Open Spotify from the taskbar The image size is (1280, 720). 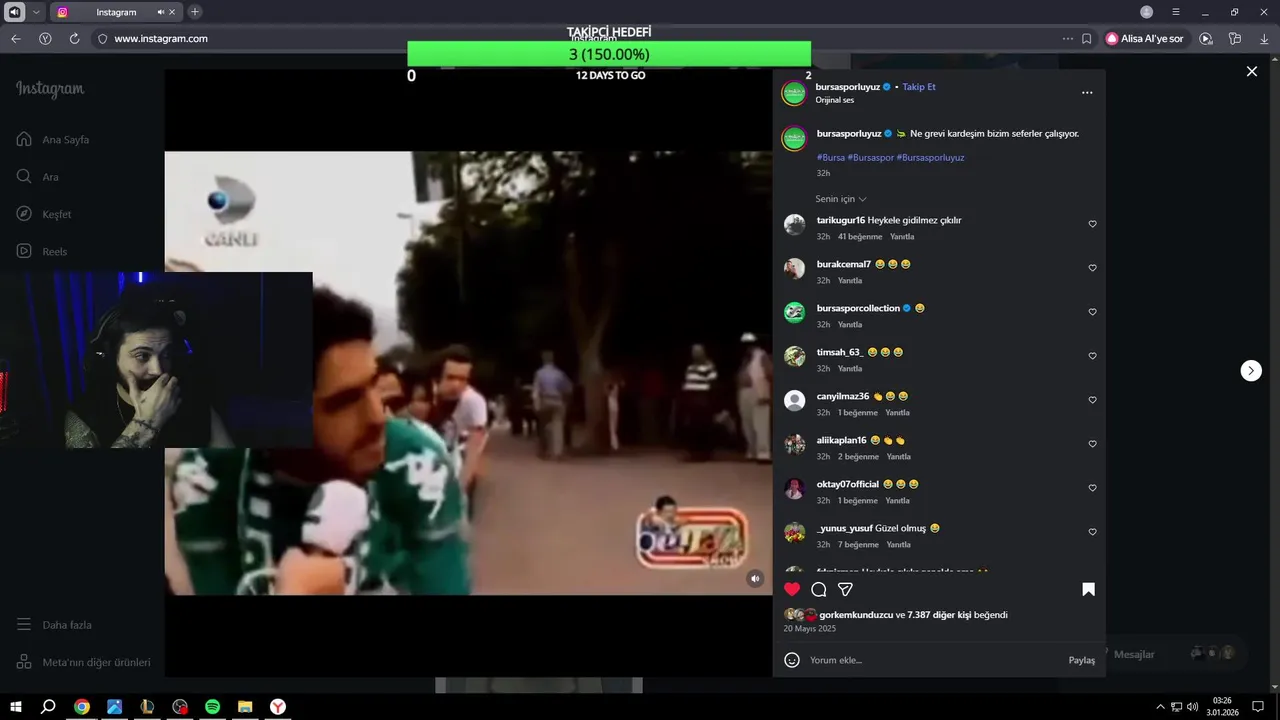click(x=212, y=707)
